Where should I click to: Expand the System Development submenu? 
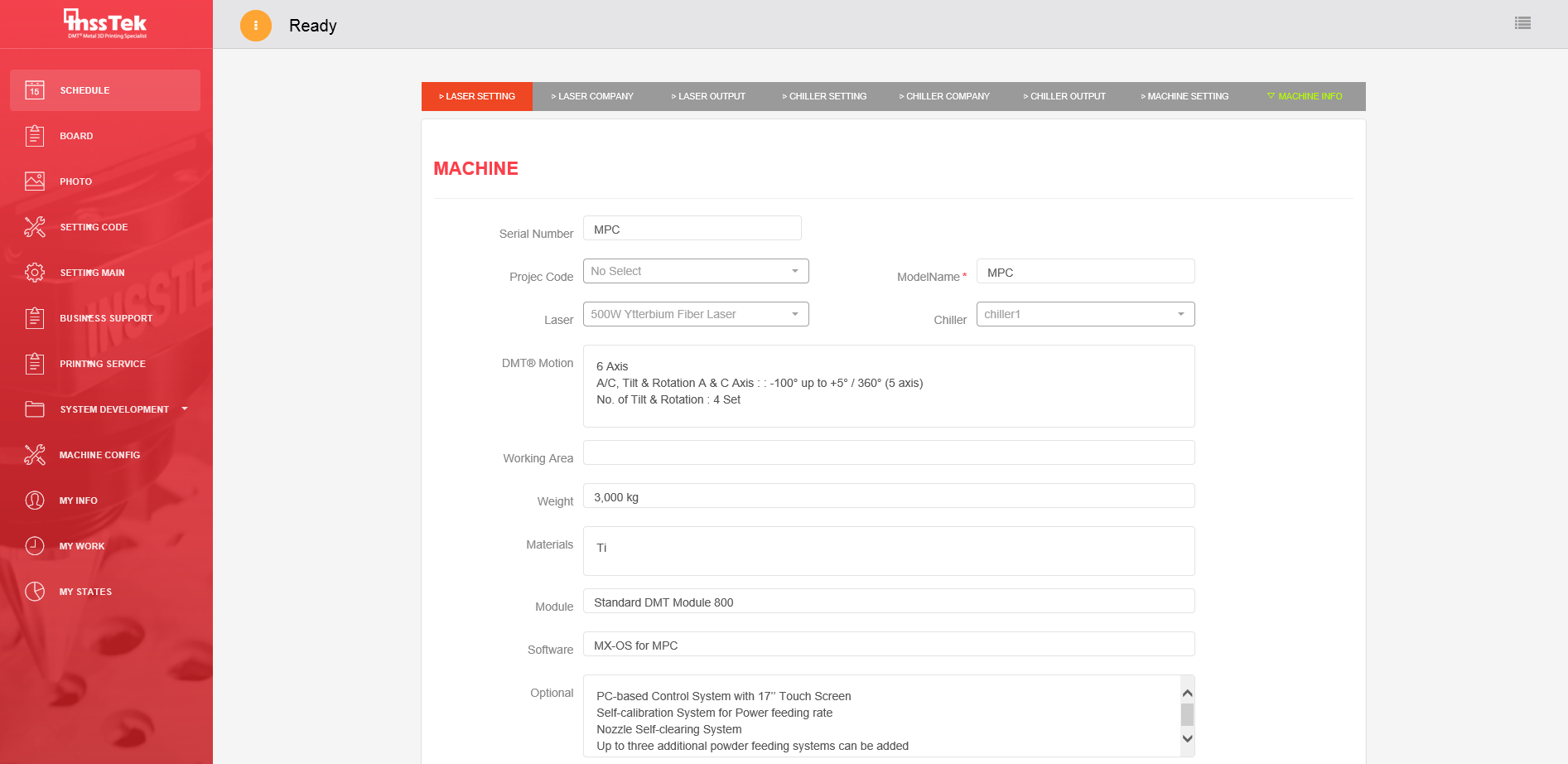[114, 409]
